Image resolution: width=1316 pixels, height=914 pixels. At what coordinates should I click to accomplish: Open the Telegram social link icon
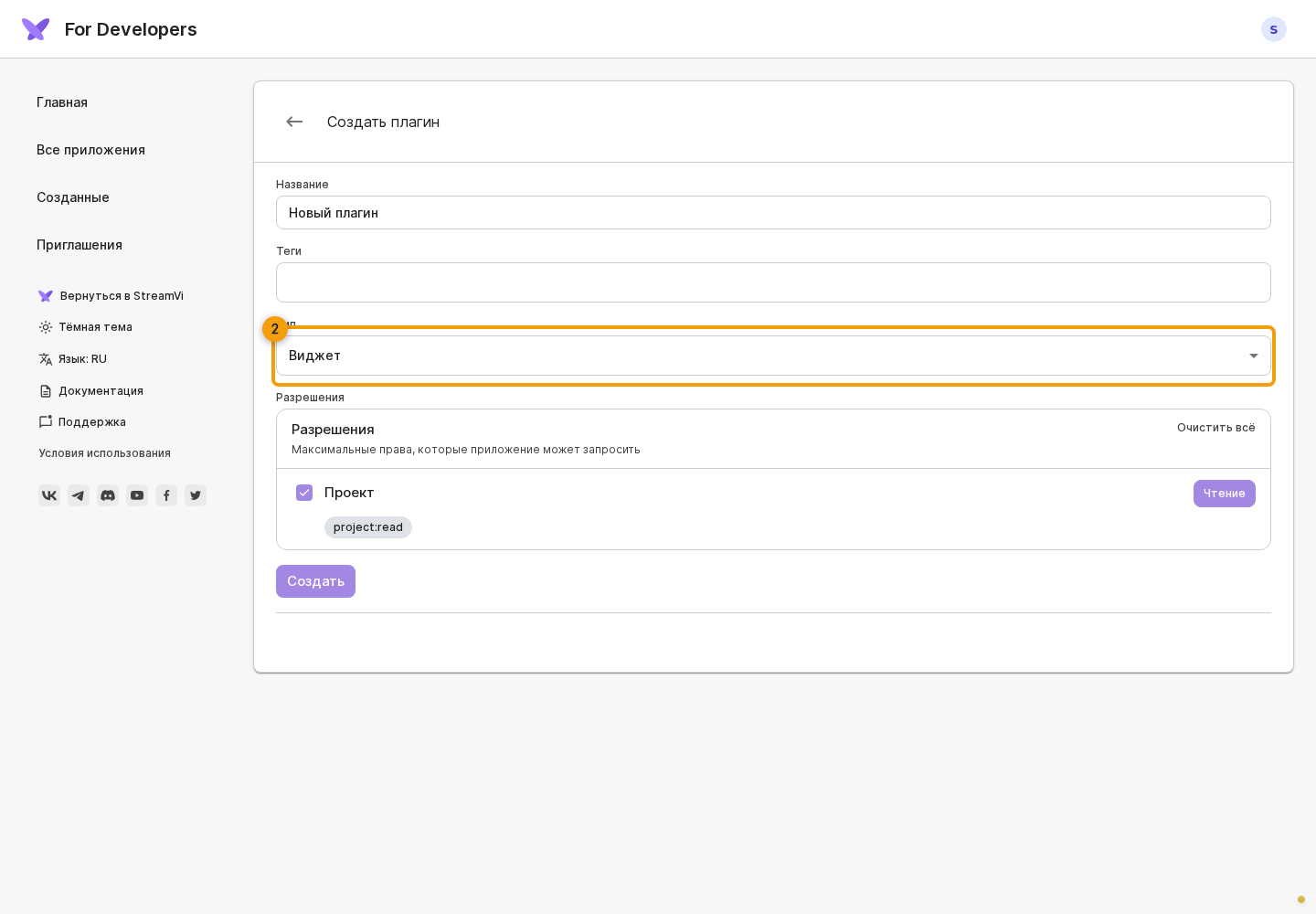click(79, 495)
